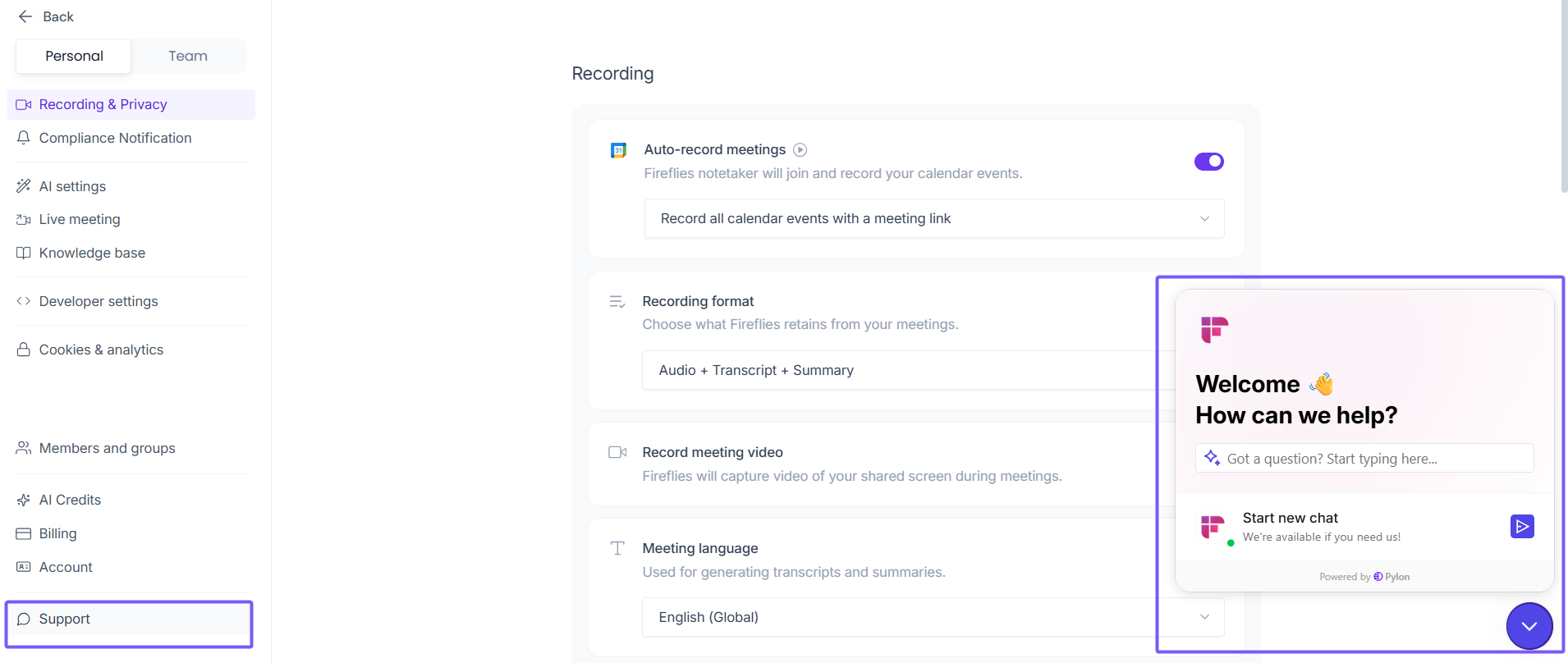Go to Members and groups
The image size is (1568, 663).
click(107, 448)
